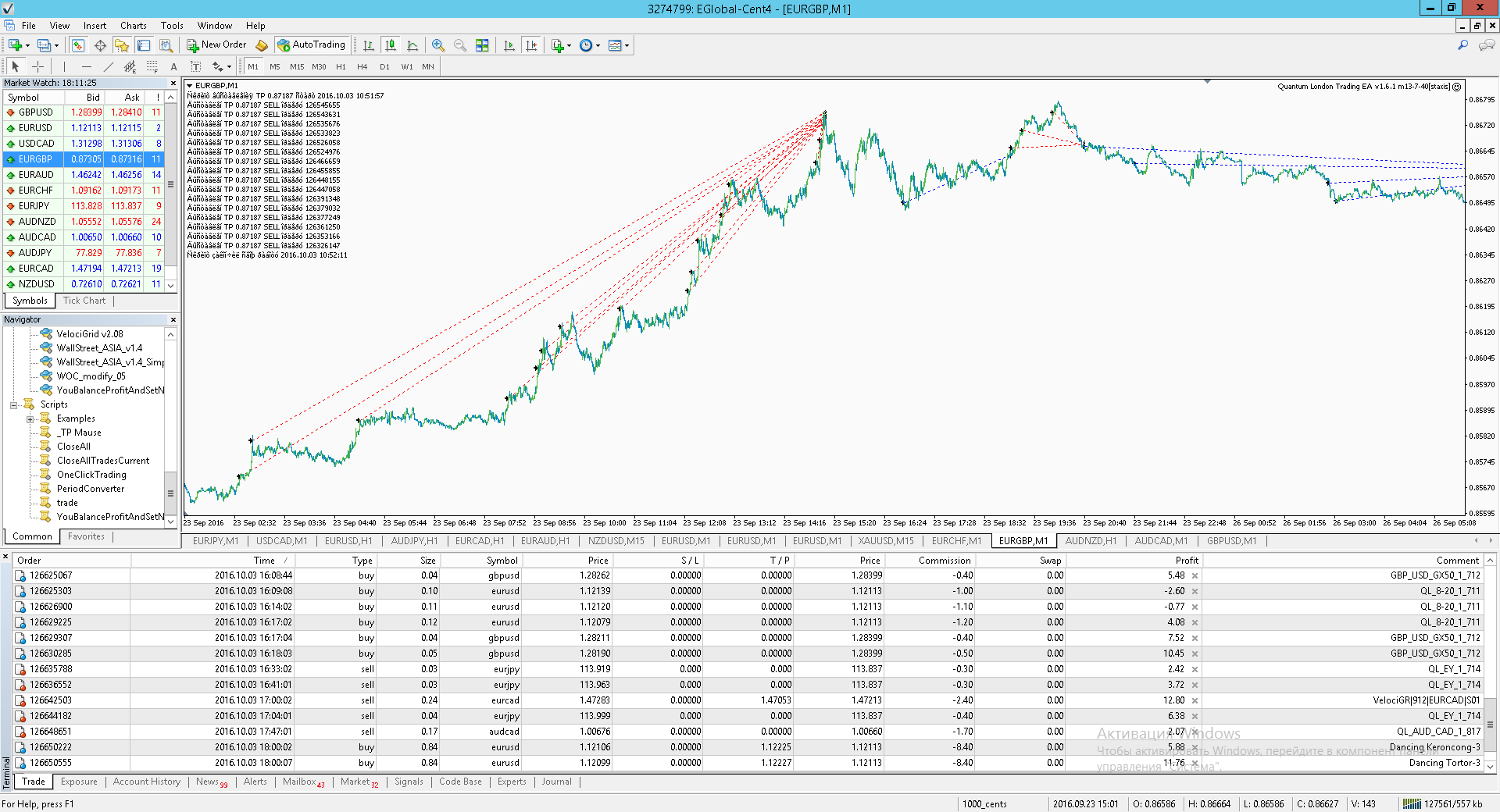Select the trendline drawing tool
The width and height of the screenshot is (1500, 812).
[x=108, y=67]
